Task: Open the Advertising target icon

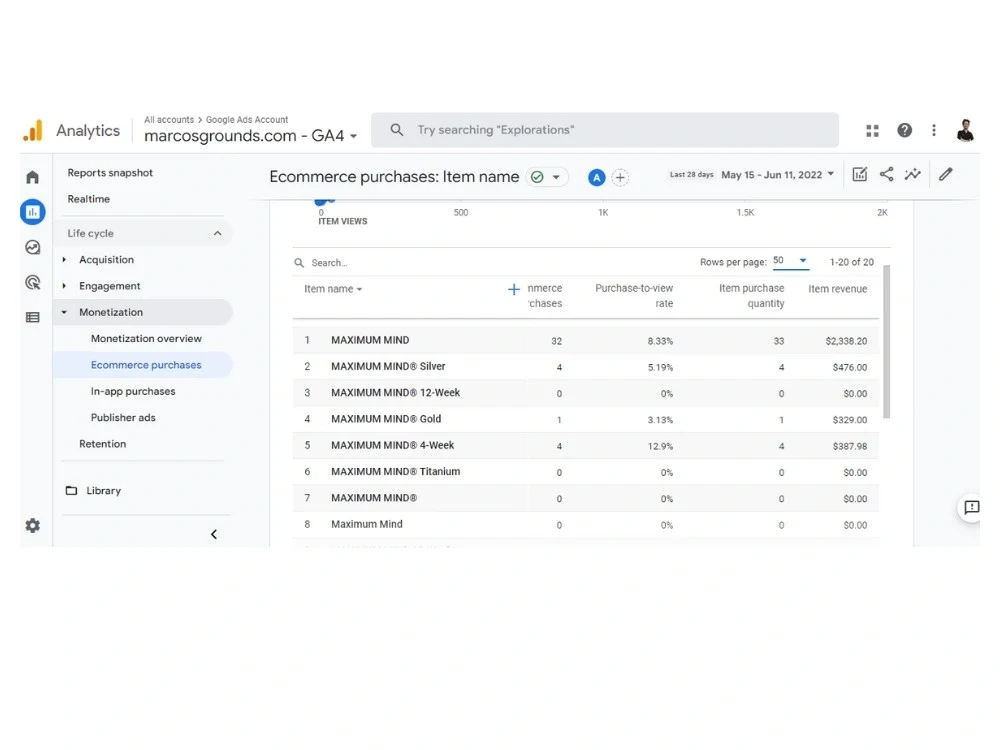Action: coord(33,282)
